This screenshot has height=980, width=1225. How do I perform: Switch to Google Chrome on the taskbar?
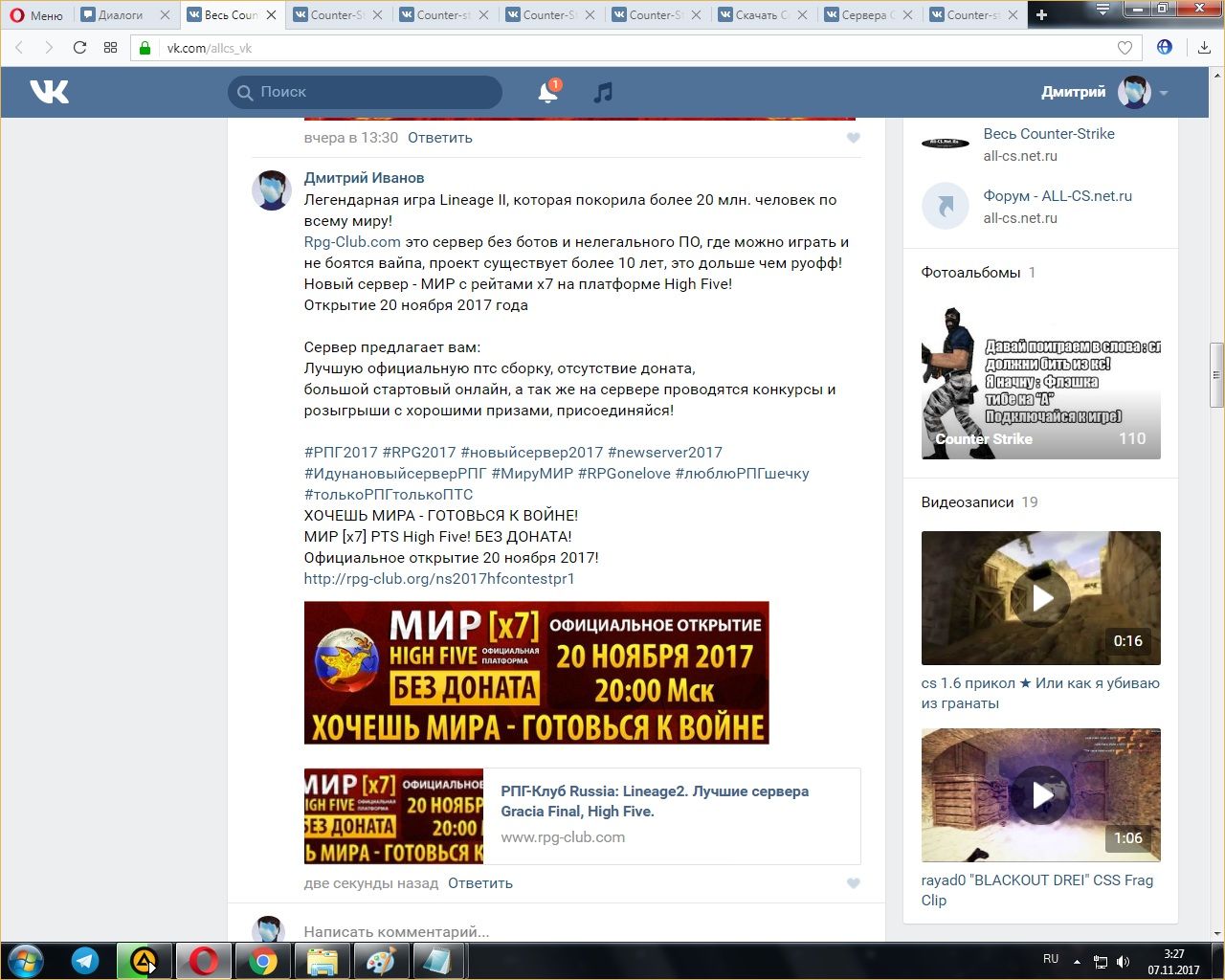[x=262, y=961]
